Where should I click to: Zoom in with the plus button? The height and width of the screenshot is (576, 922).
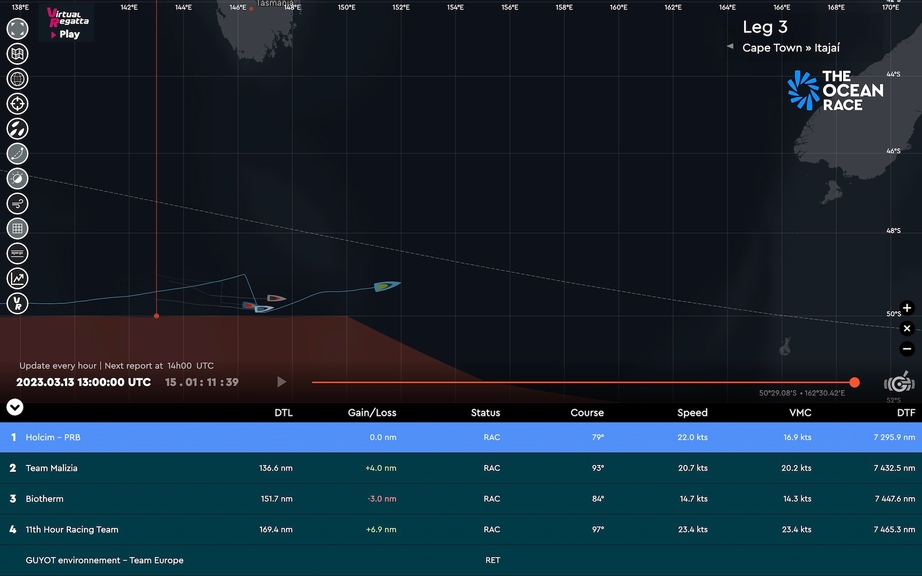click(907, 308)
